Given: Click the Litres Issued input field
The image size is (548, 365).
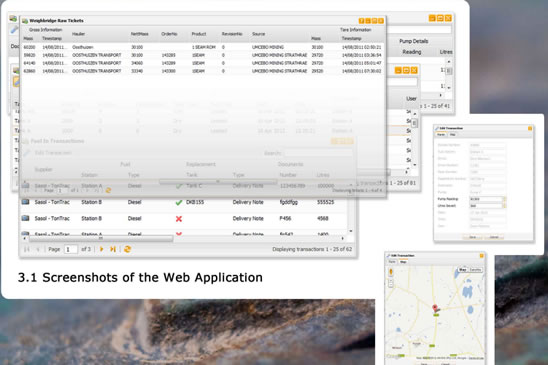Looking at the screenshot, I should pyautogui.click(x=486, y=206).
